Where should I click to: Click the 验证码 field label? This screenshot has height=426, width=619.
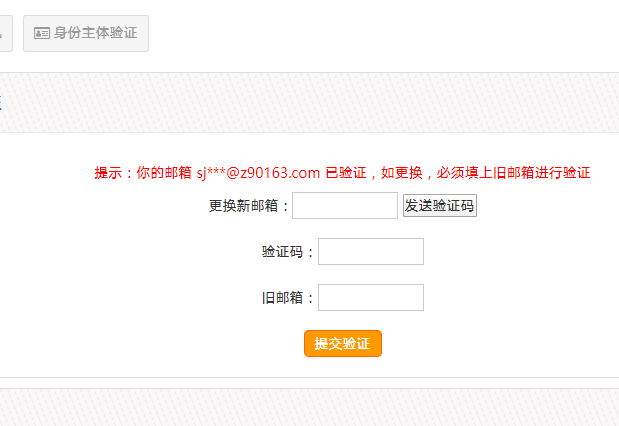point(288,252)
